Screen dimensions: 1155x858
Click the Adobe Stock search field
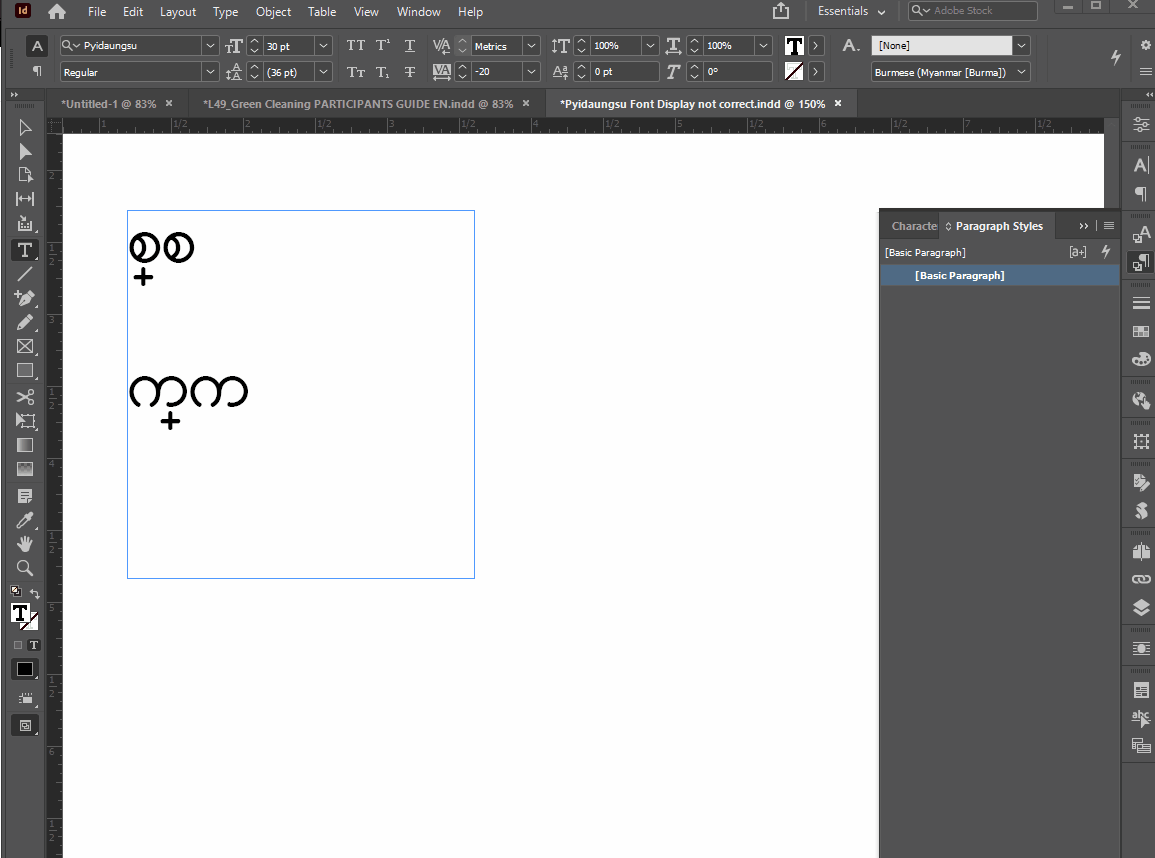point(972,10)
